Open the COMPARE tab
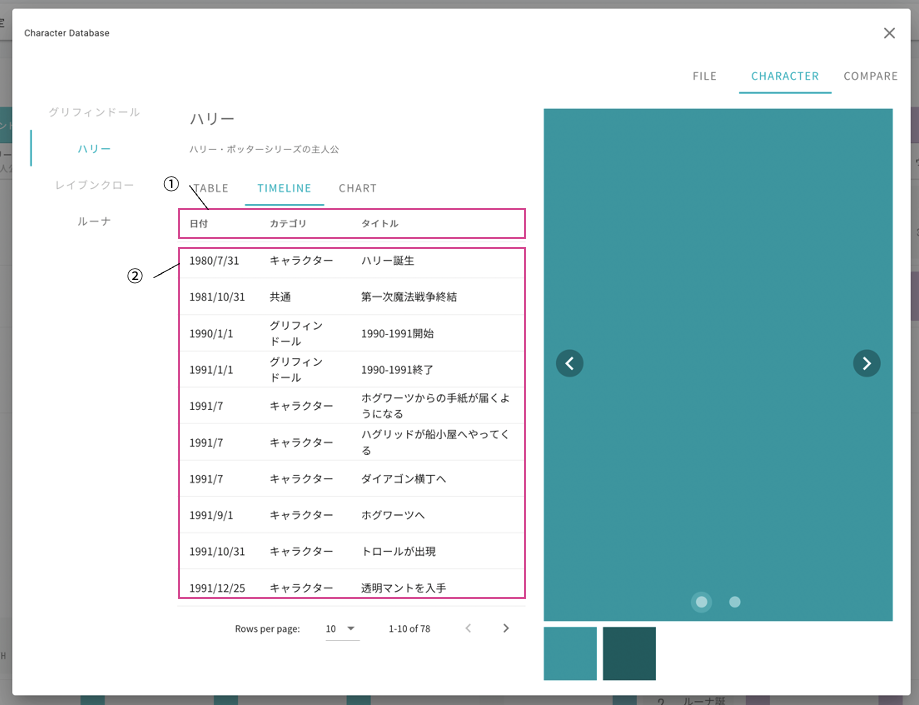This screenshot has height=705, width=919. pos(870,76)
